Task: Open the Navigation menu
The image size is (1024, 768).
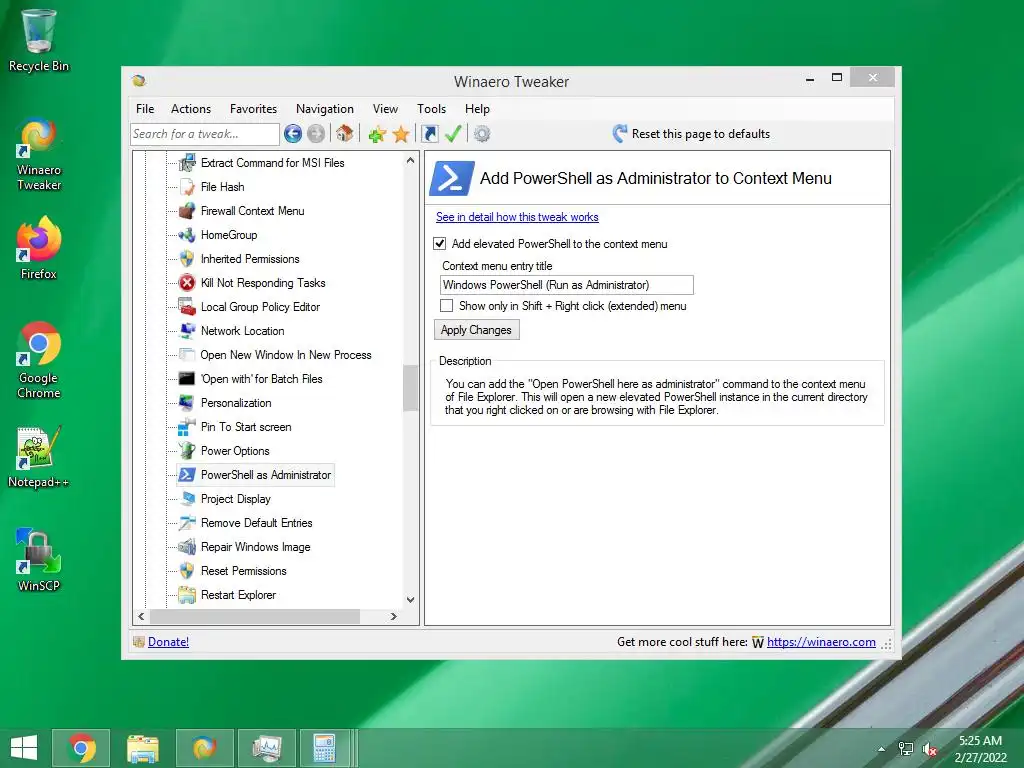Action: click(x=325, y=109)
